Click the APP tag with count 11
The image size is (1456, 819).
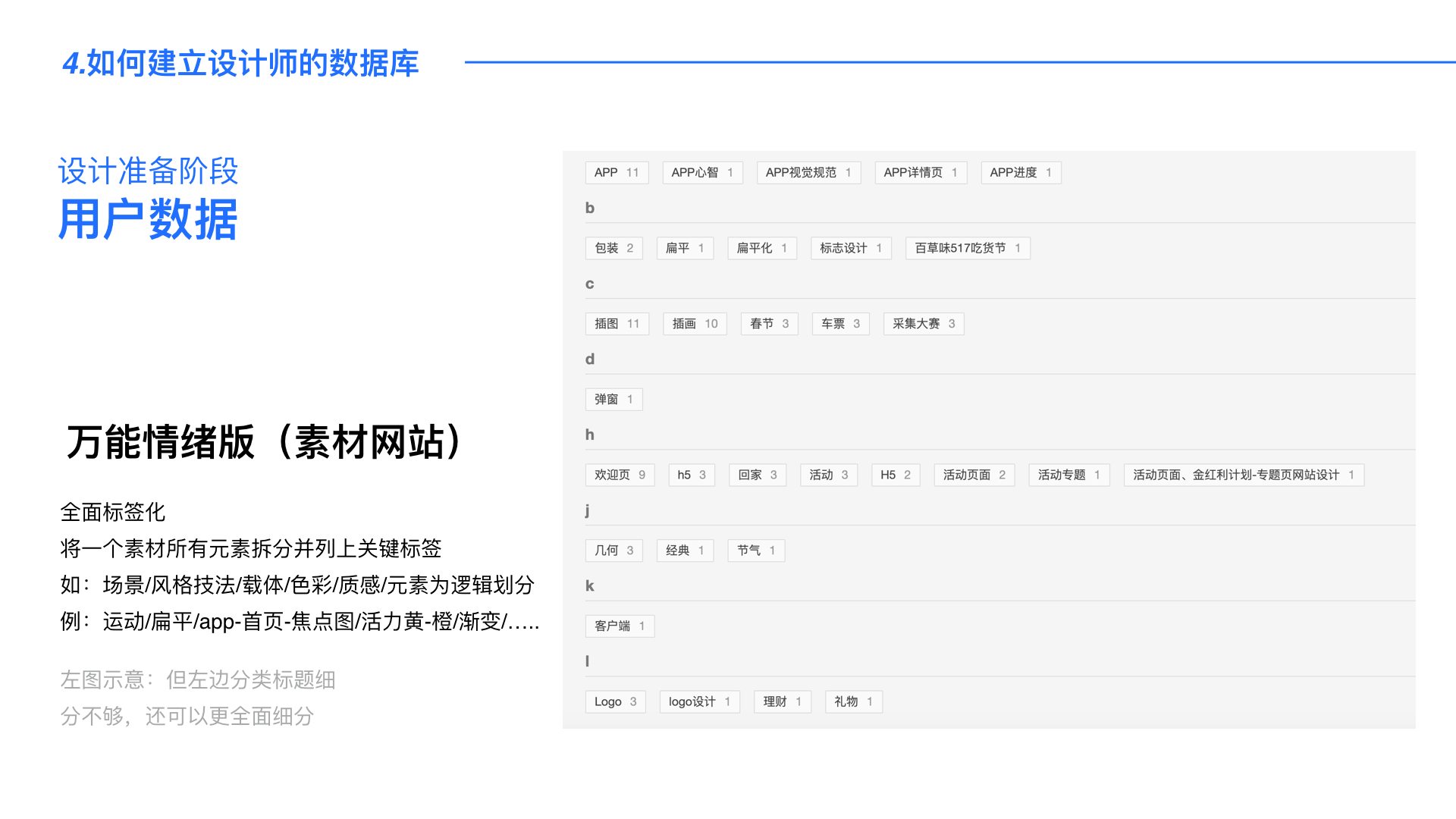point(617,173)
